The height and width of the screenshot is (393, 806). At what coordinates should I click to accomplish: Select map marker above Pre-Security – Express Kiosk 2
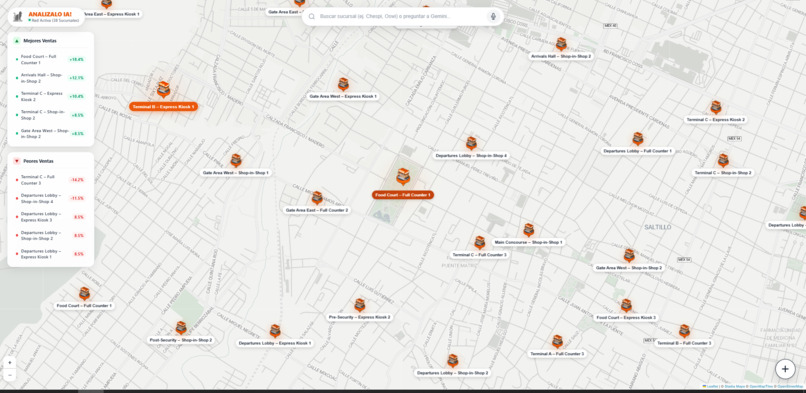[x=359, y=305]
